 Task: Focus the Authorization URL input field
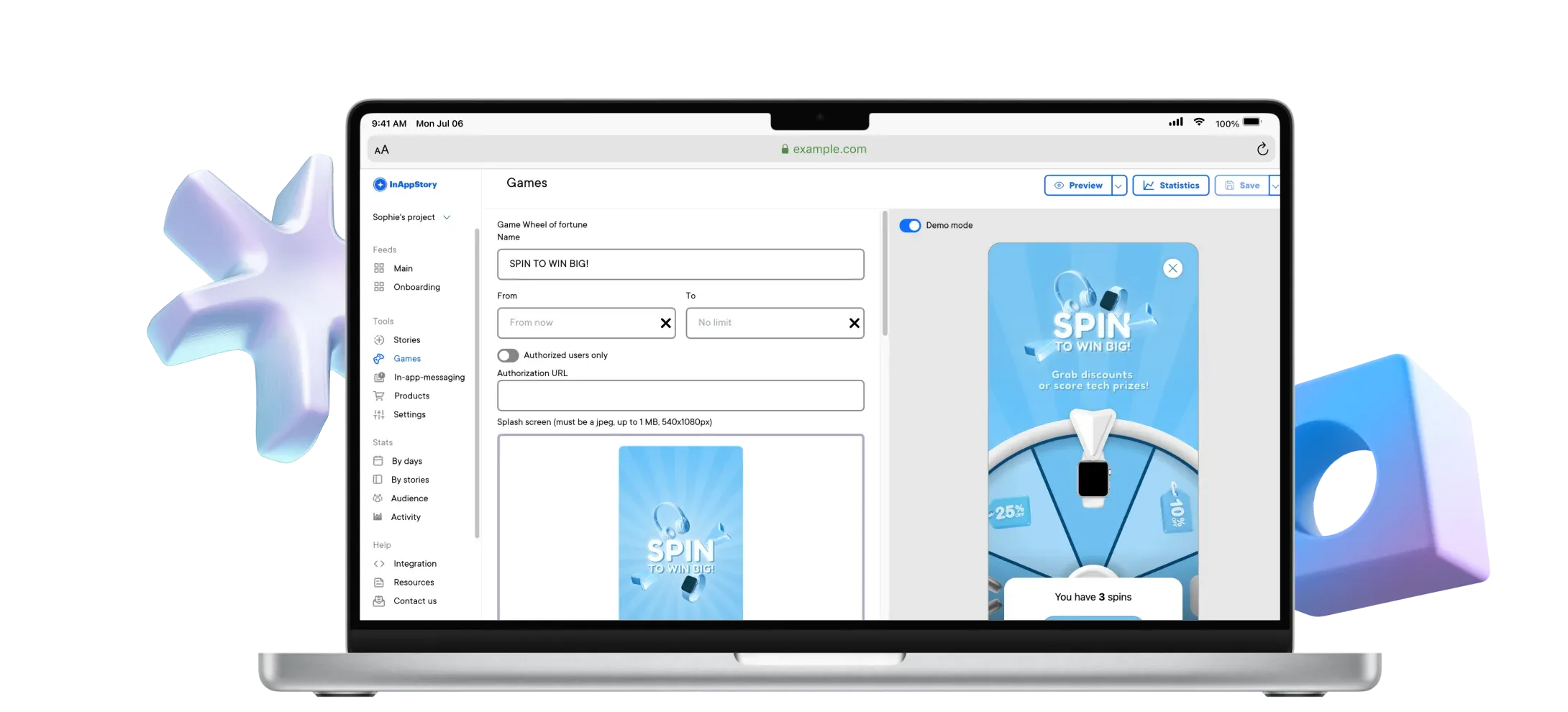[x=680, y=396]
